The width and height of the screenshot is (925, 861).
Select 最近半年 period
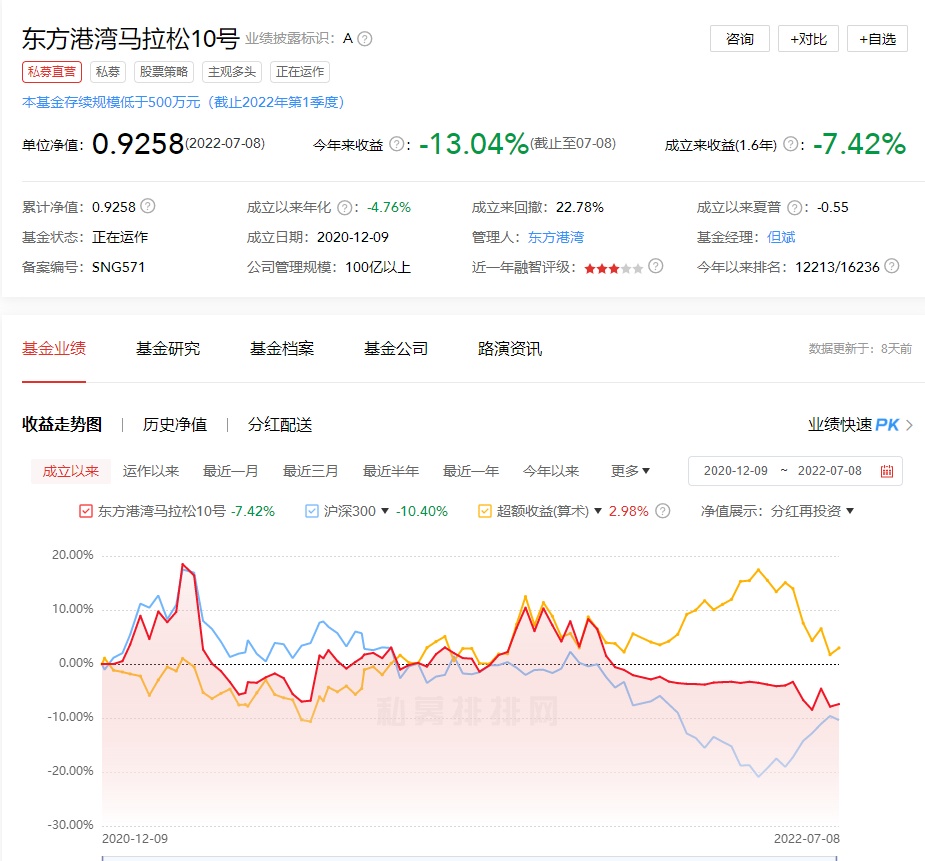coord(391,471)
